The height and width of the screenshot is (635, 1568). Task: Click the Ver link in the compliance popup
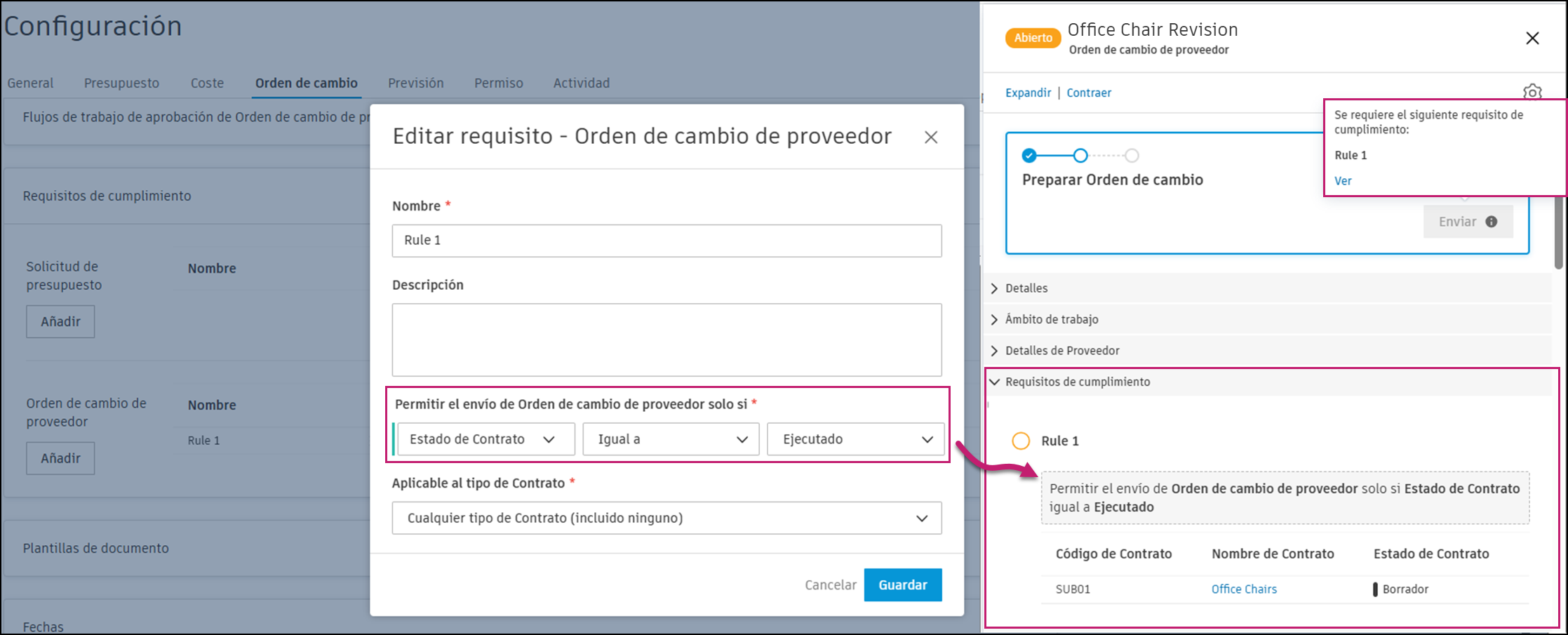click(1342, 180)
